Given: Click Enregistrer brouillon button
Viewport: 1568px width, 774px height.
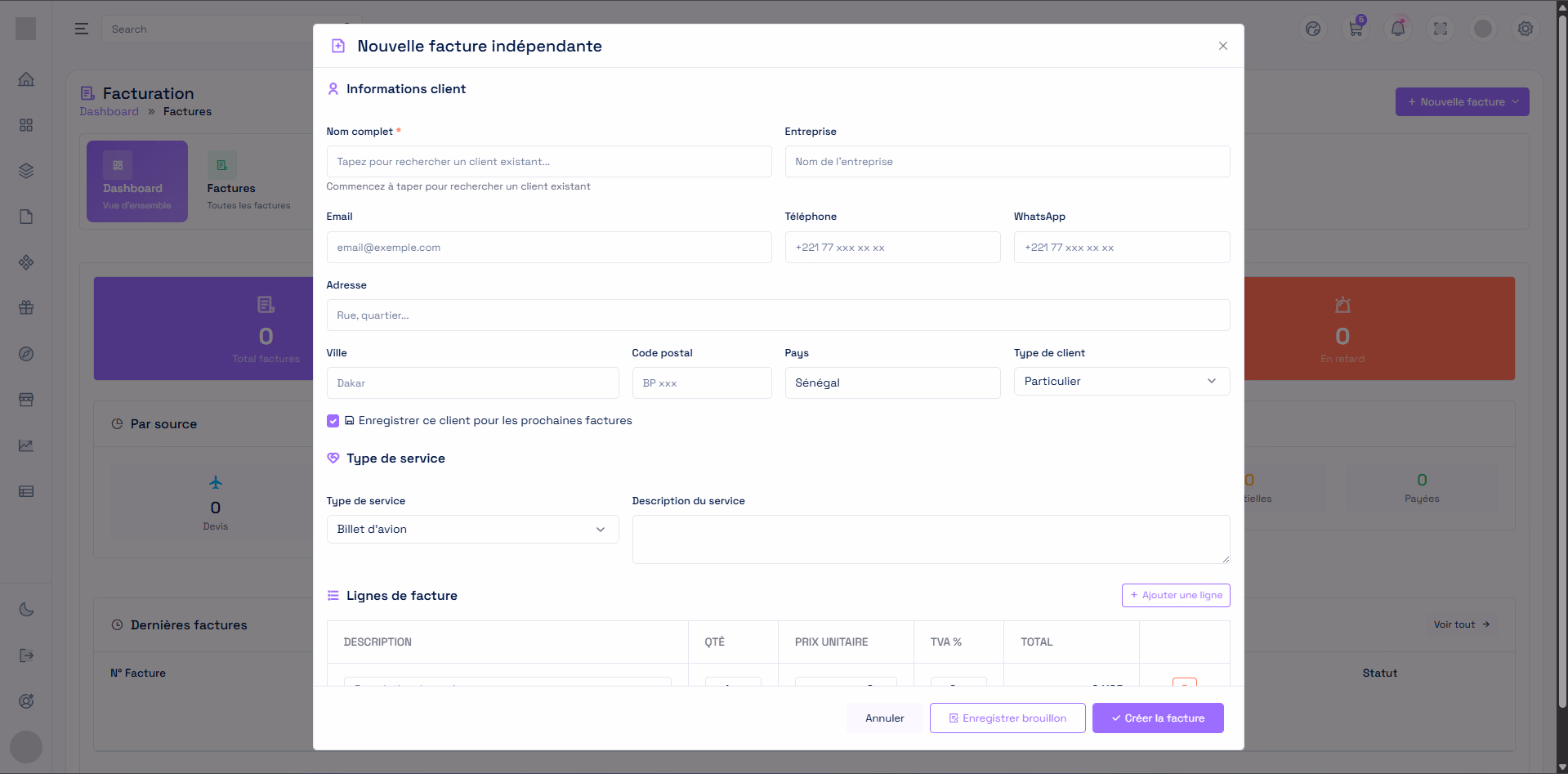Looking at the screenshot, I should pyautogui.click(x=1007, y=718).
